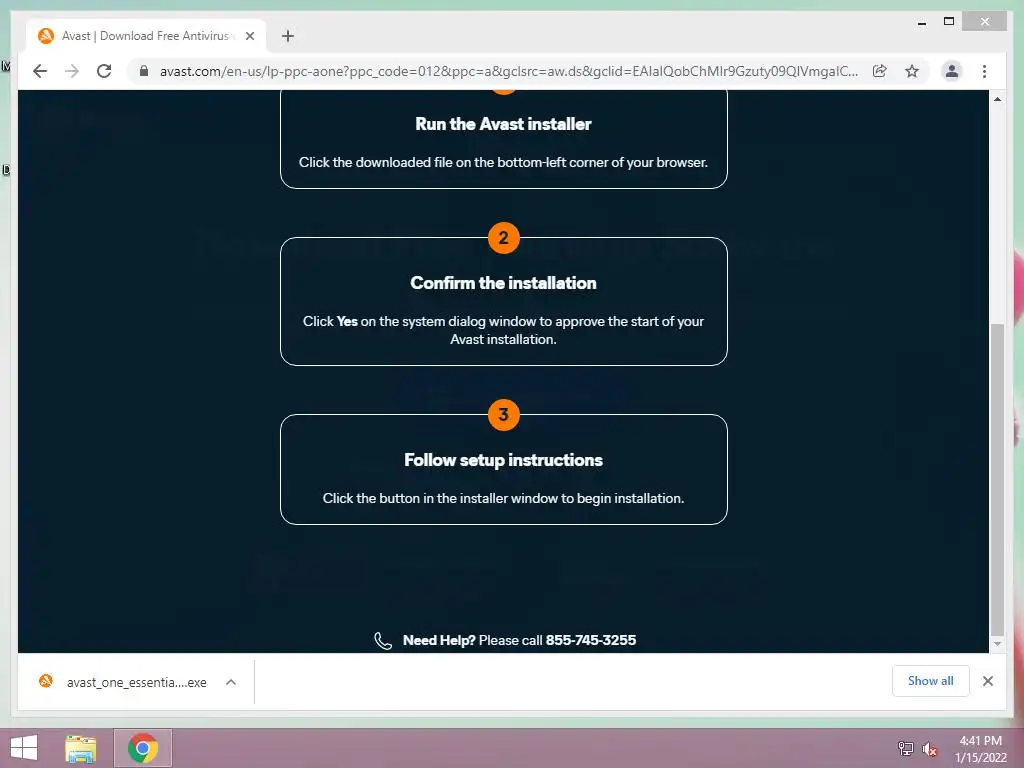The image size is (1024, 768).
Task: Close the downloads bar
Action: (987, 681)
